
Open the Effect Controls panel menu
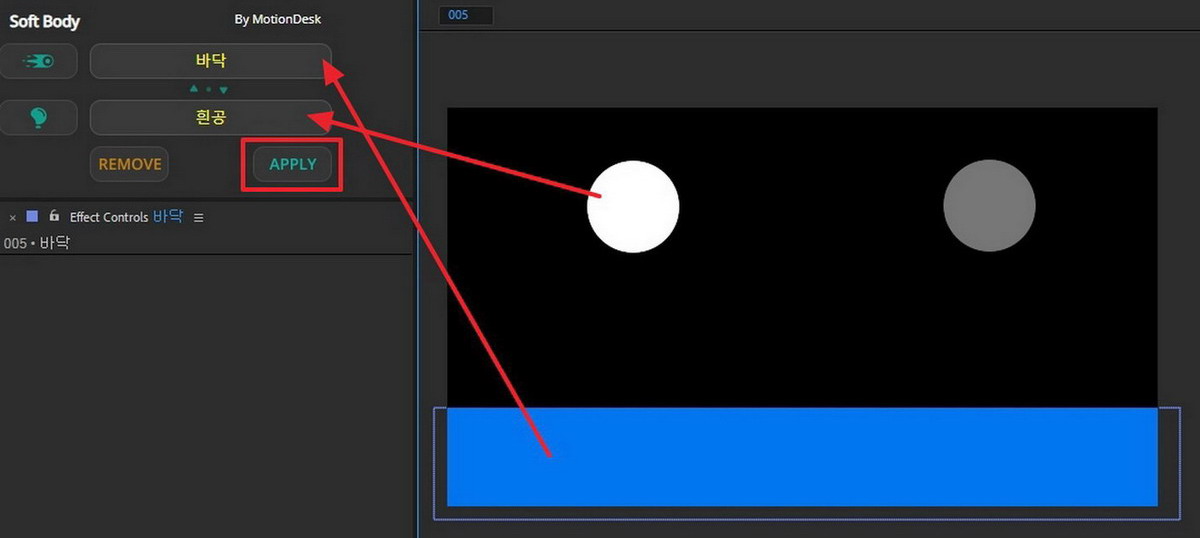pyautogui.click(x=198, y=217)
